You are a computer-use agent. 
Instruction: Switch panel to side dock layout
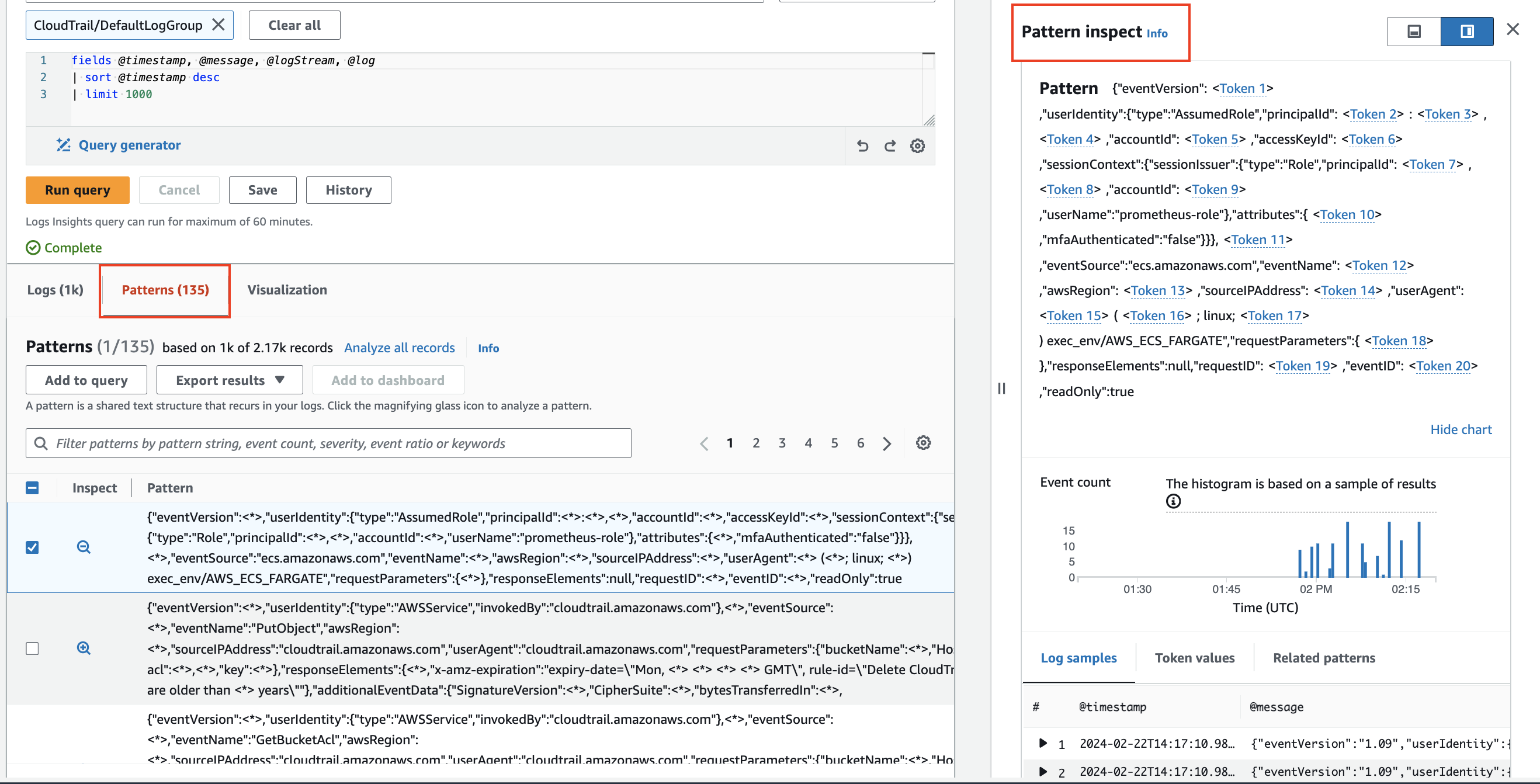coord(1467,31)
